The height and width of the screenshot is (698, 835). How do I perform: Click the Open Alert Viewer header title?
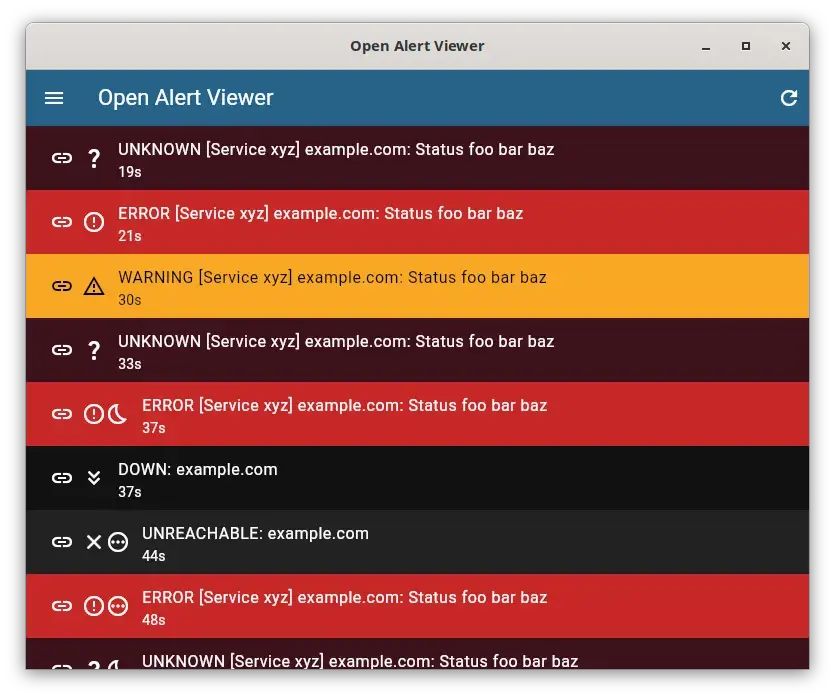185,98
